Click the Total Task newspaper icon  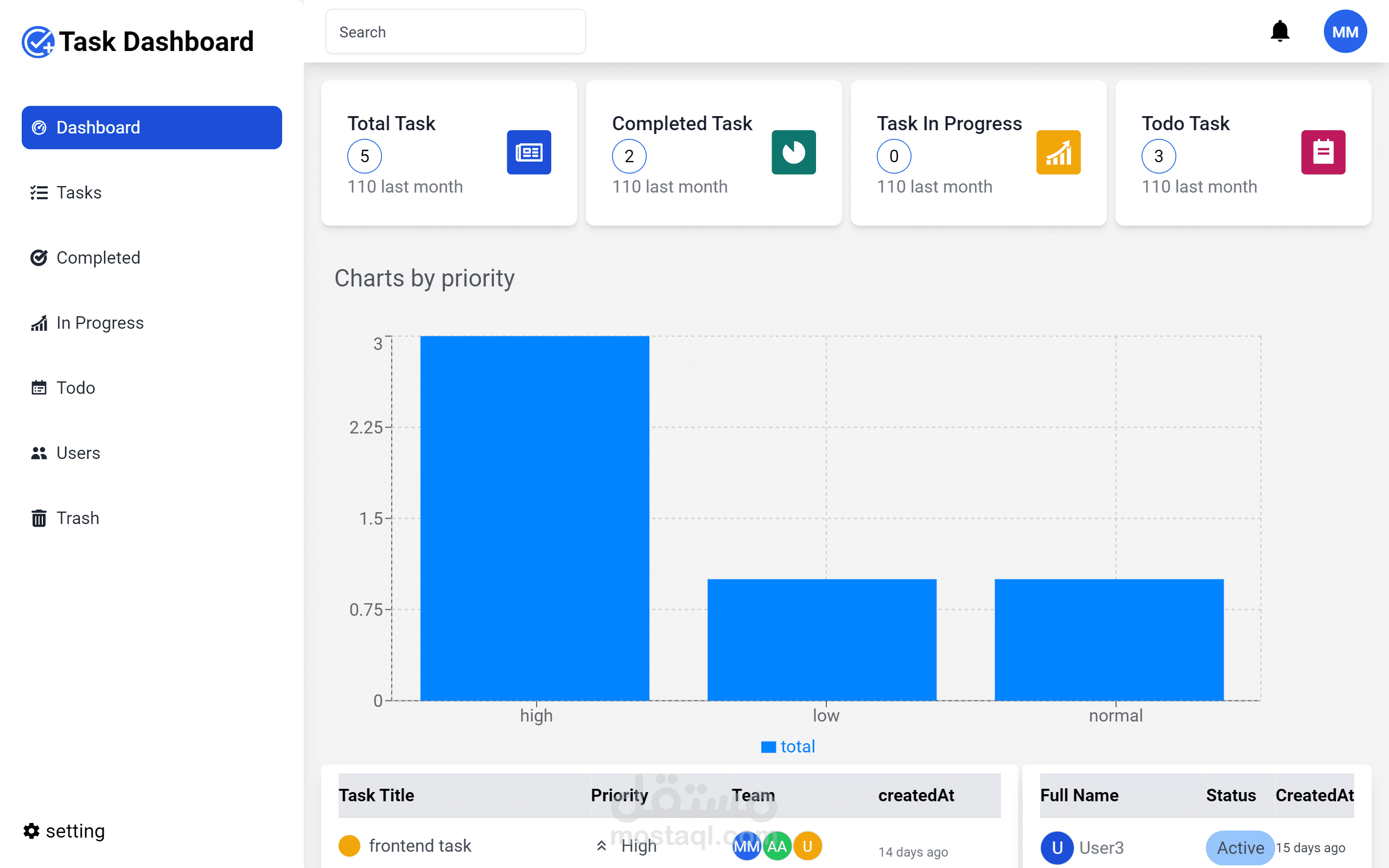click(528, 152)
